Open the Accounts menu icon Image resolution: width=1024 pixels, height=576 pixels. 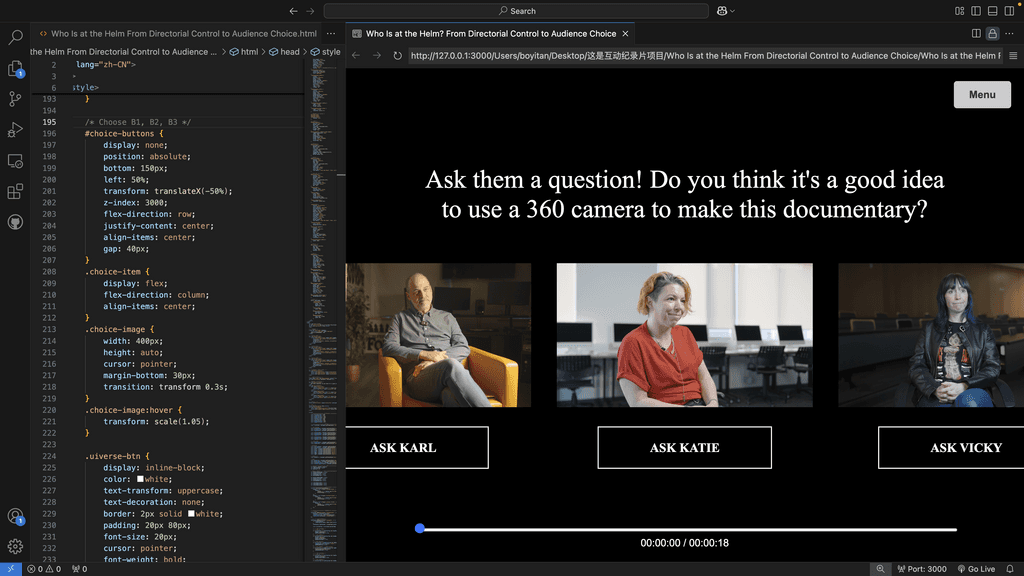(x=15, y=516)
